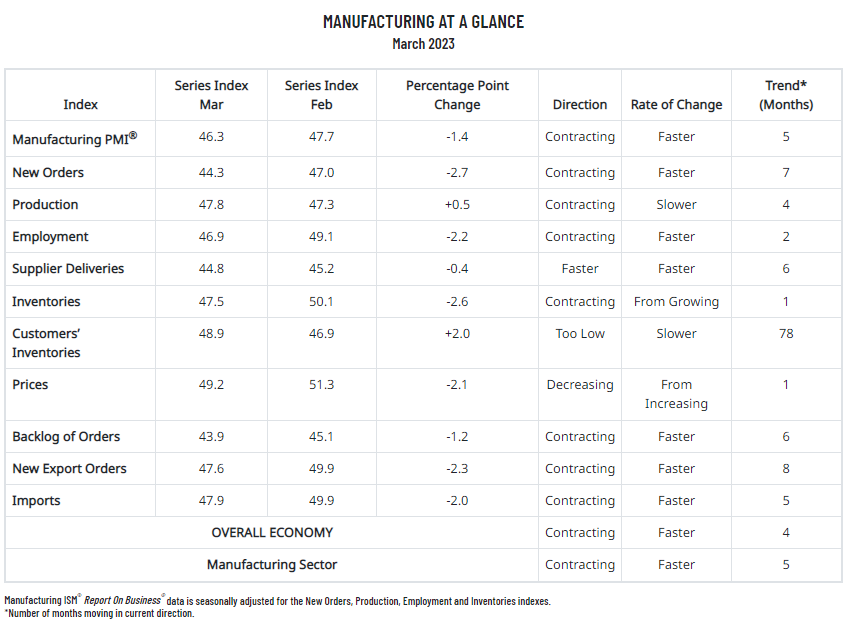This screenshot has width=849, height=629.
Task: Select the 'Manufacturing Sector' summary row label
Action: 272,565
